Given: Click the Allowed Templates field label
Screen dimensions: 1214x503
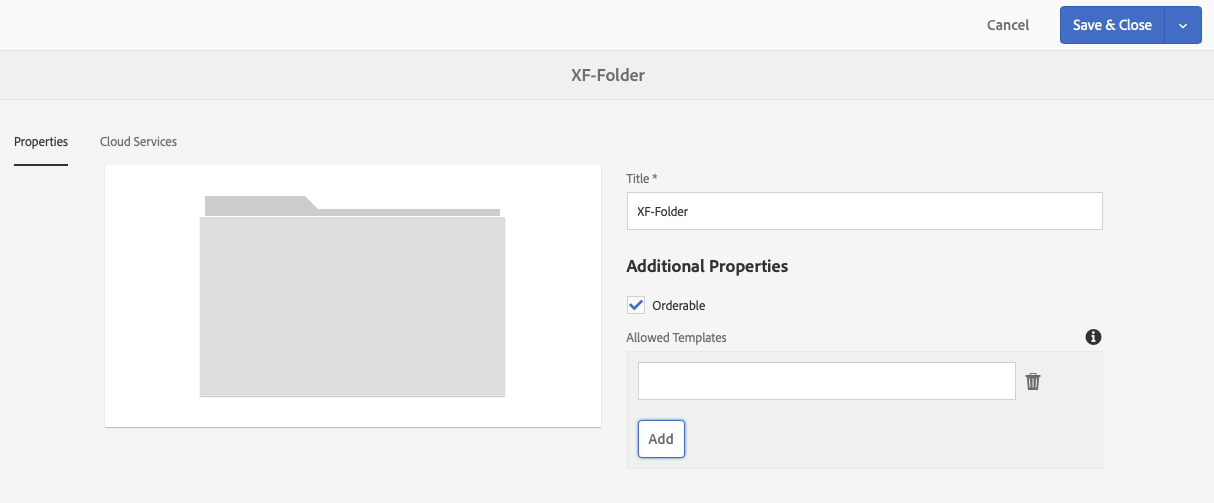Looking at the screenshot, I should (676, 338).
